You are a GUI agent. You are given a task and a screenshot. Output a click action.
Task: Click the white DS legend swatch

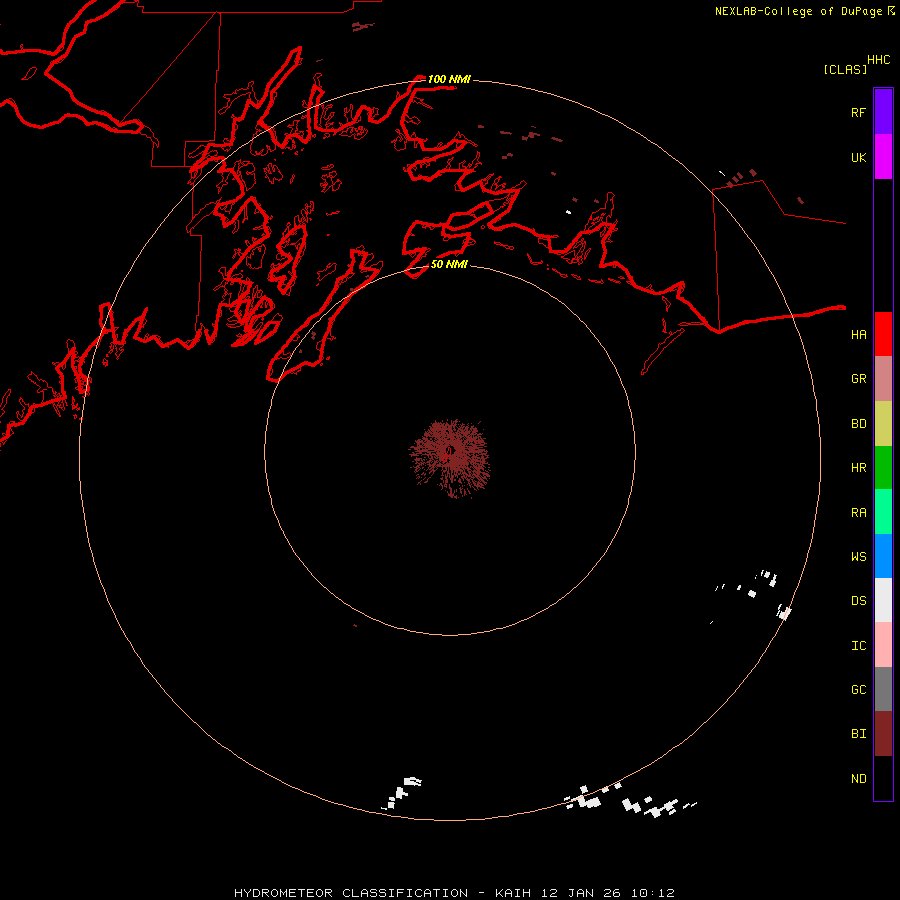tap(883, 600)
